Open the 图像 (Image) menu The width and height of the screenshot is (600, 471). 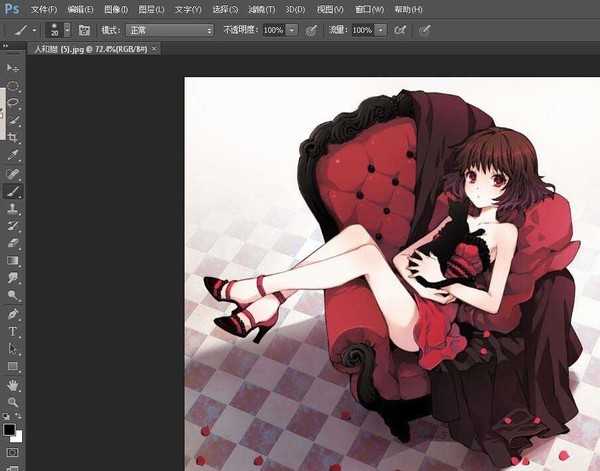point(116,9)
